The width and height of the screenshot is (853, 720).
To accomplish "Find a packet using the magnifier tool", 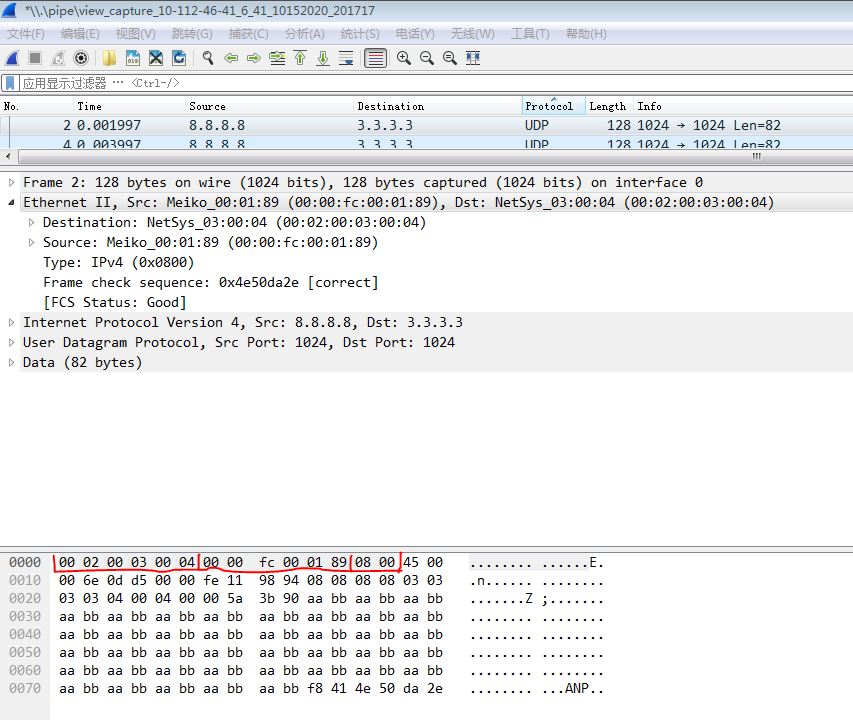I will click(207, 58).
